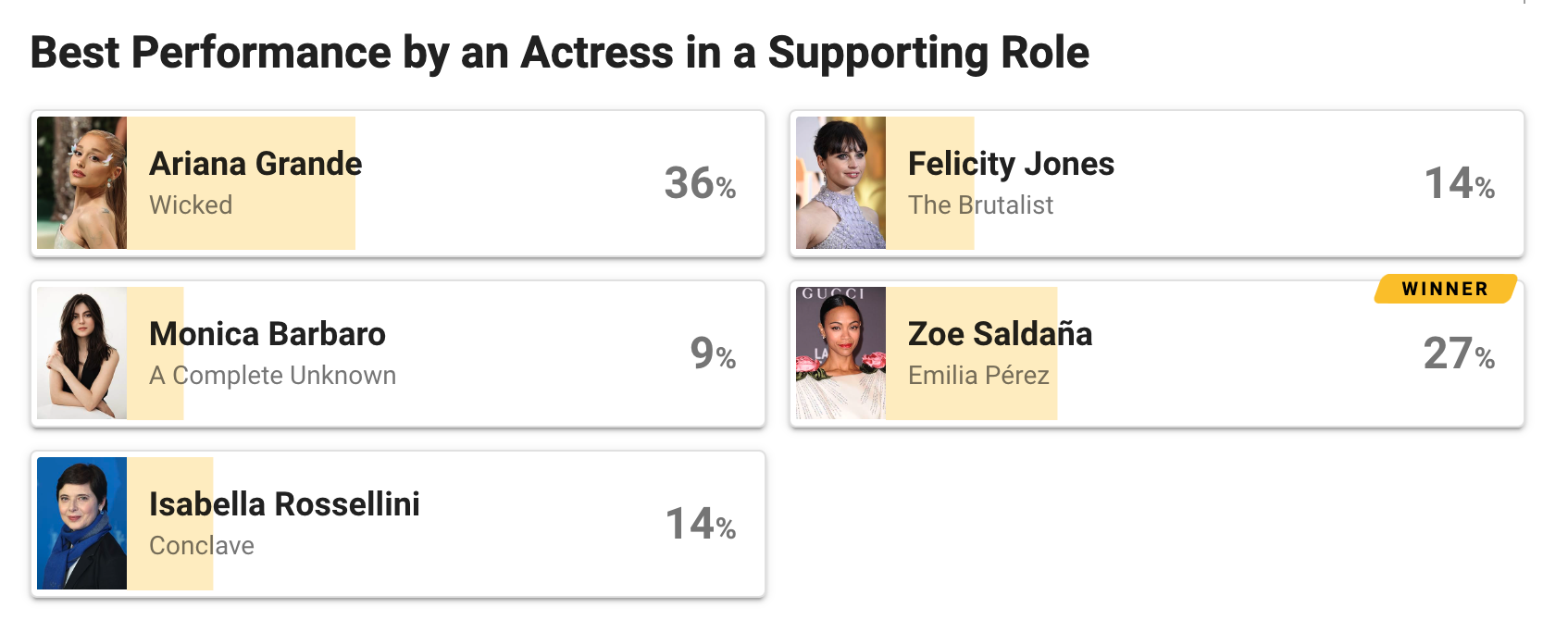
Task: Select the Felicity Jones name text
Action: (1011, 164)
